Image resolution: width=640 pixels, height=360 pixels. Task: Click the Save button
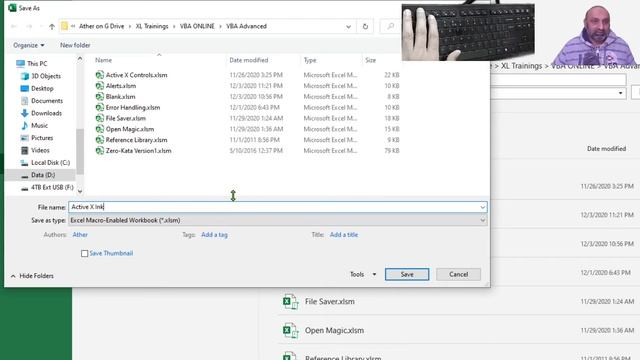[x=407, y=274]
